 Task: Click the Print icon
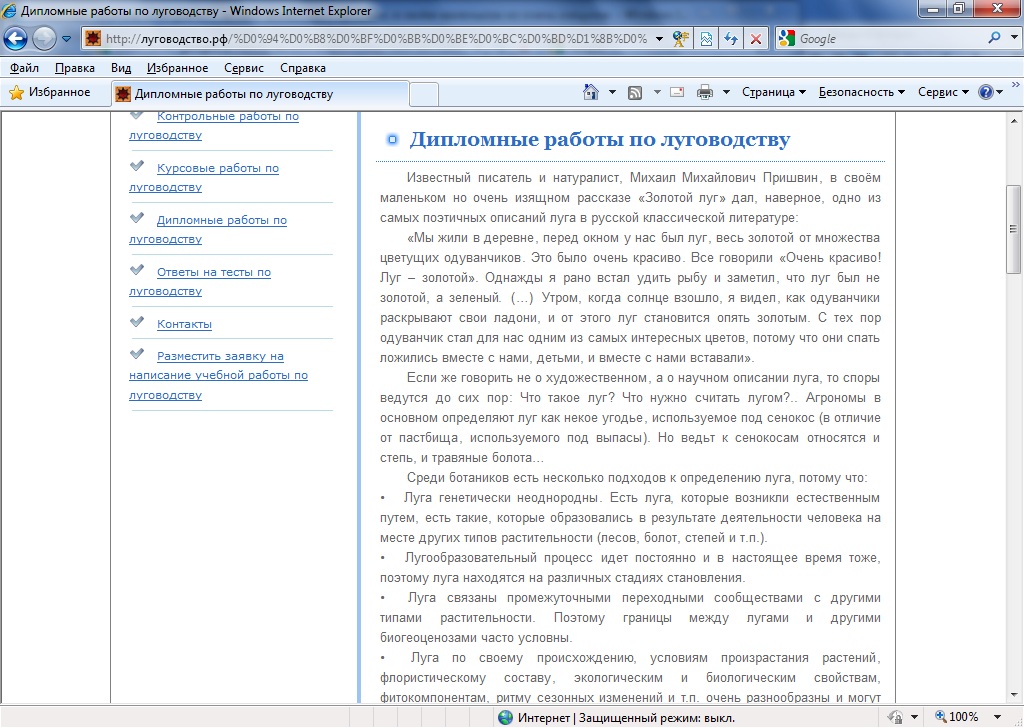(x=705, y=92)
